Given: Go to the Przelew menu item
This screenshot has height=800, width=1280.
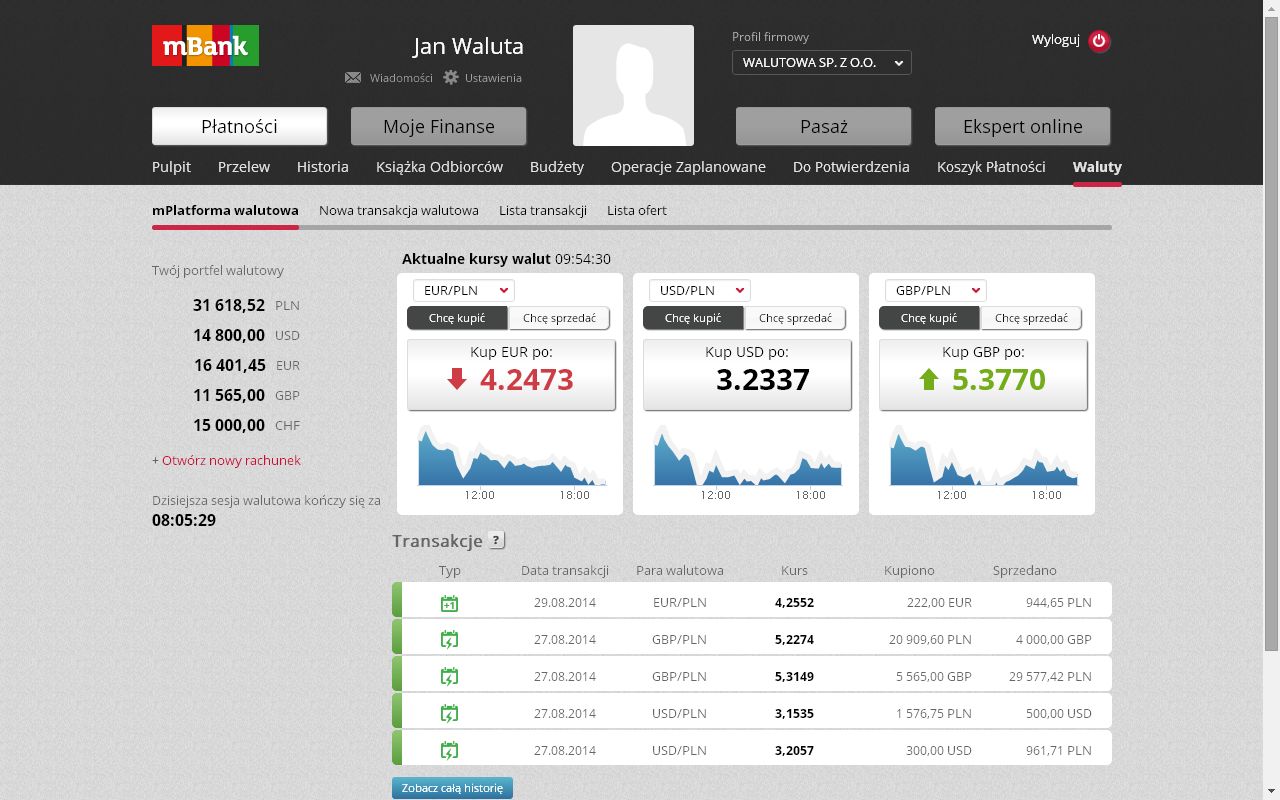Looking at the screenshot, I should 244,167.
